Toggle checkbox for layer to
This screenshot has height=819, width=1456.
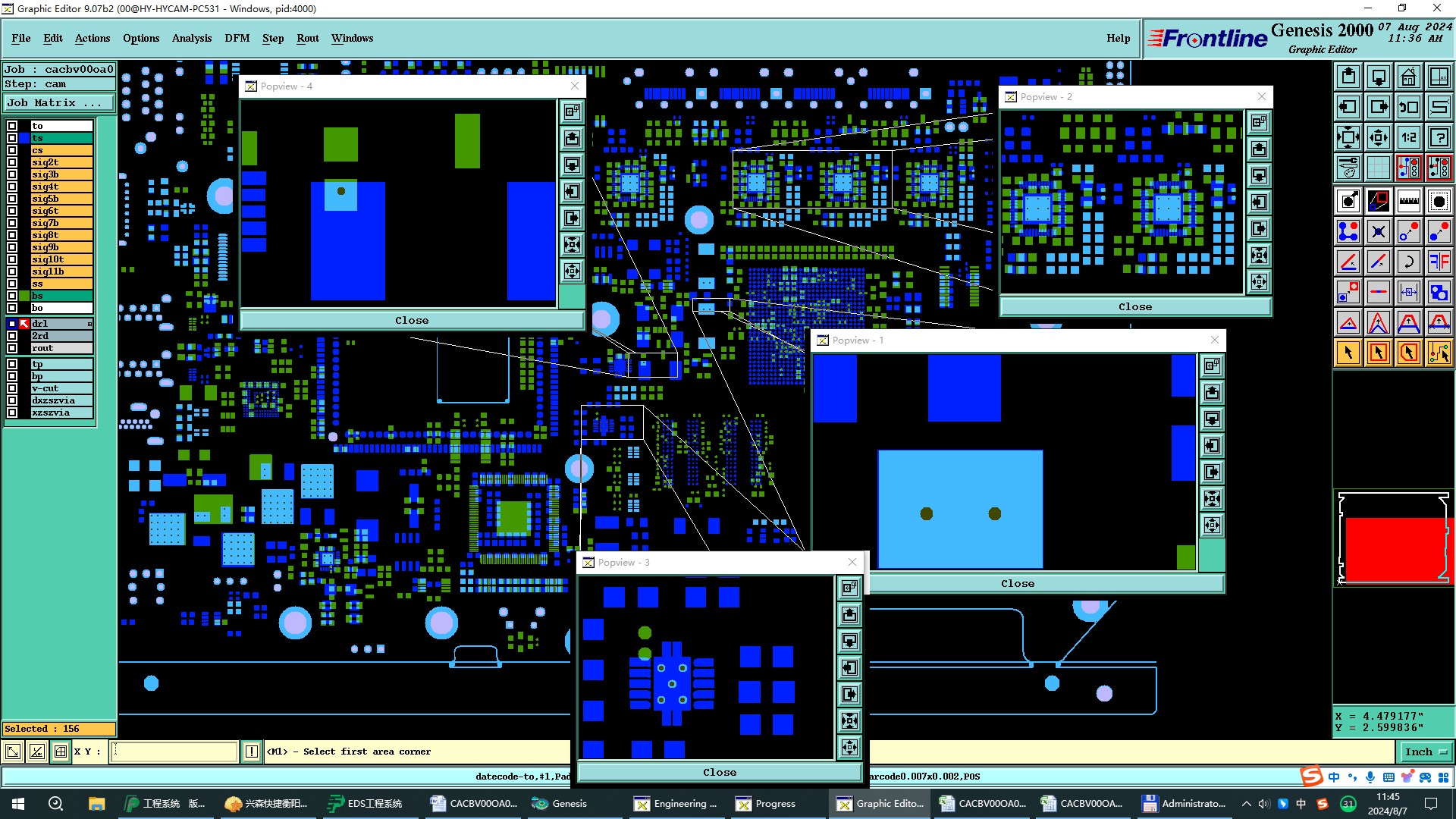tap(12, 126)
